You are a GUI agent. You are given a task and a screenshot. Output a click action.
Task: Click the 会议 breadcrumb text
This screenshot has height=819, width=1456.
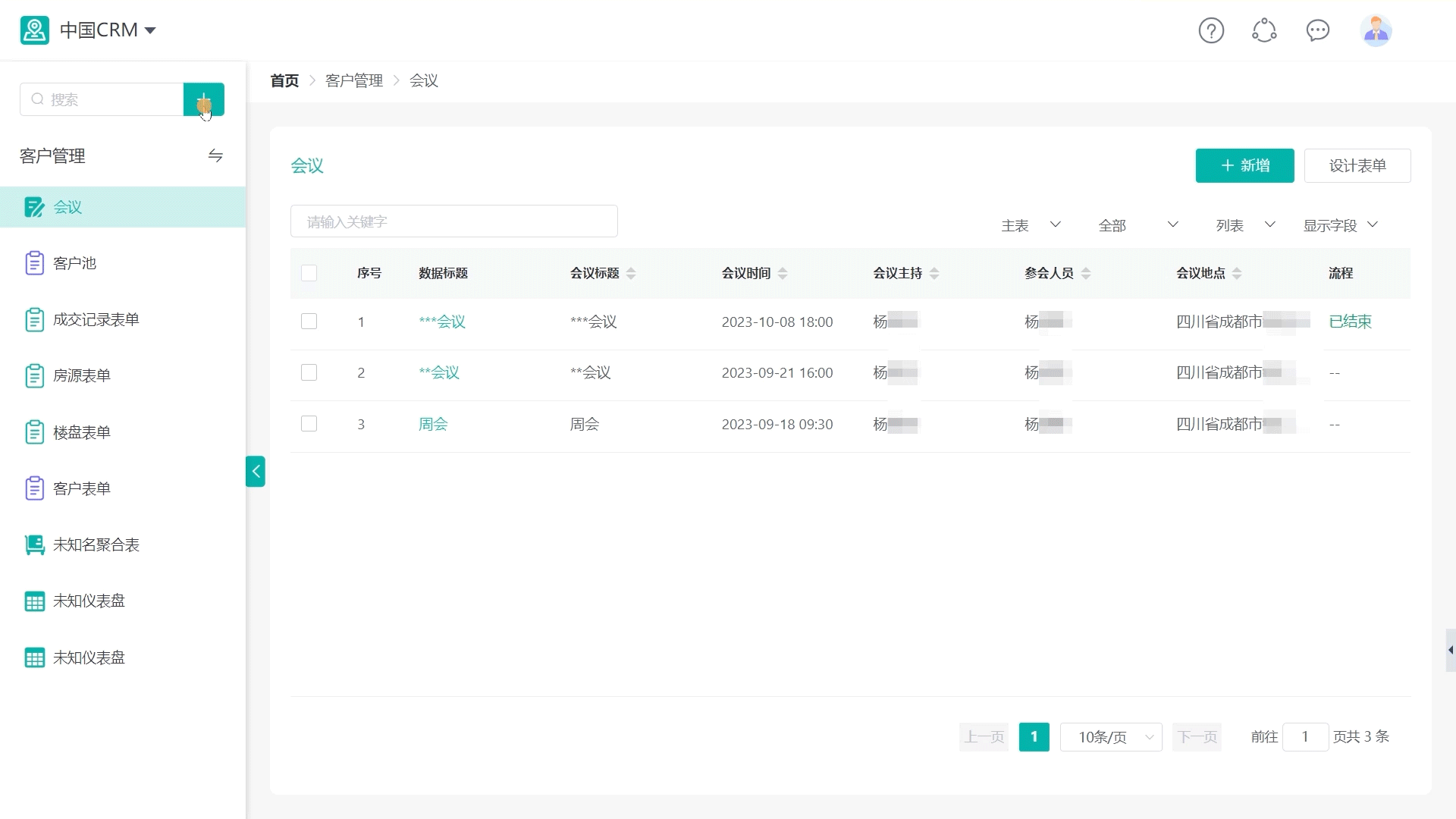click(424, 80)
